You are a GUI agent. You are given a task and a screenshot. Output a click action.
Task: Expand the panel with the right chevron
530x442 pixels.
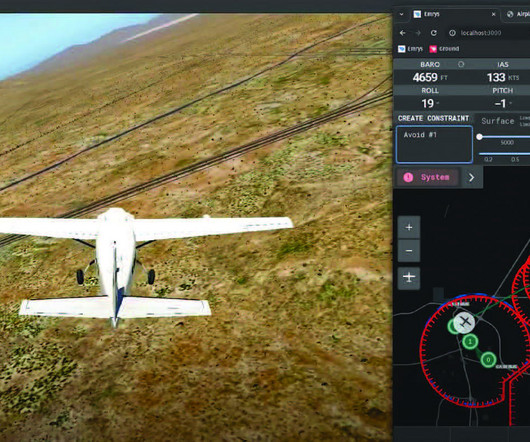[472, 177]
